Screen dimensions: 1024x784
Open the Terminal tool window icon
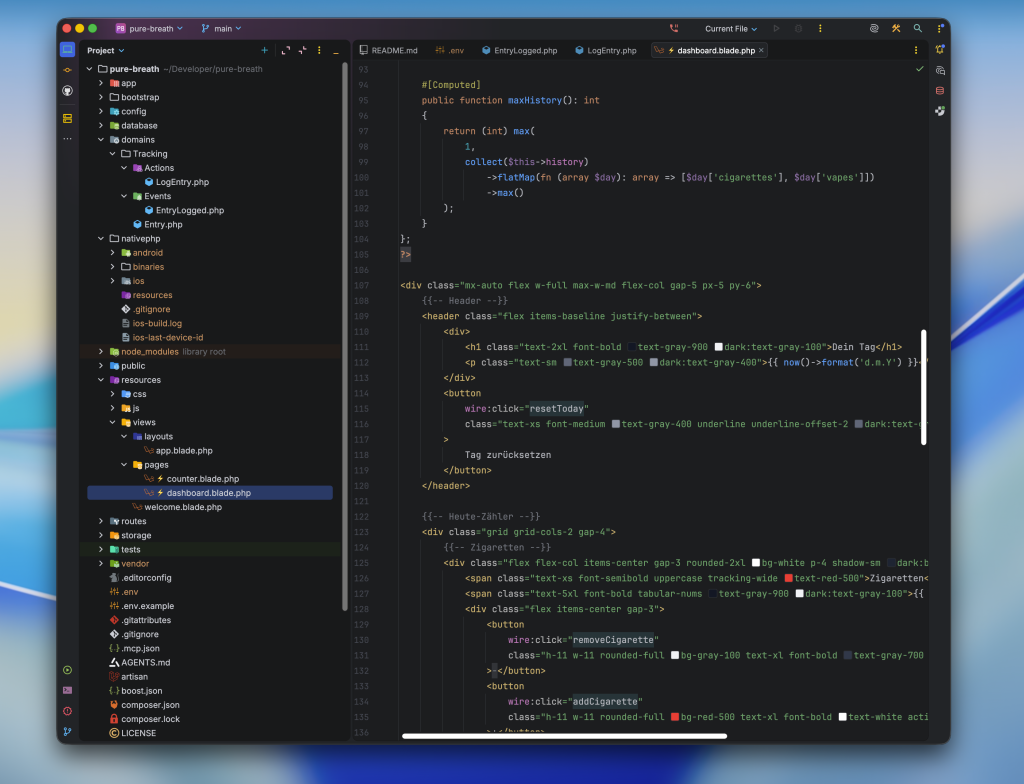coord(67,691)
